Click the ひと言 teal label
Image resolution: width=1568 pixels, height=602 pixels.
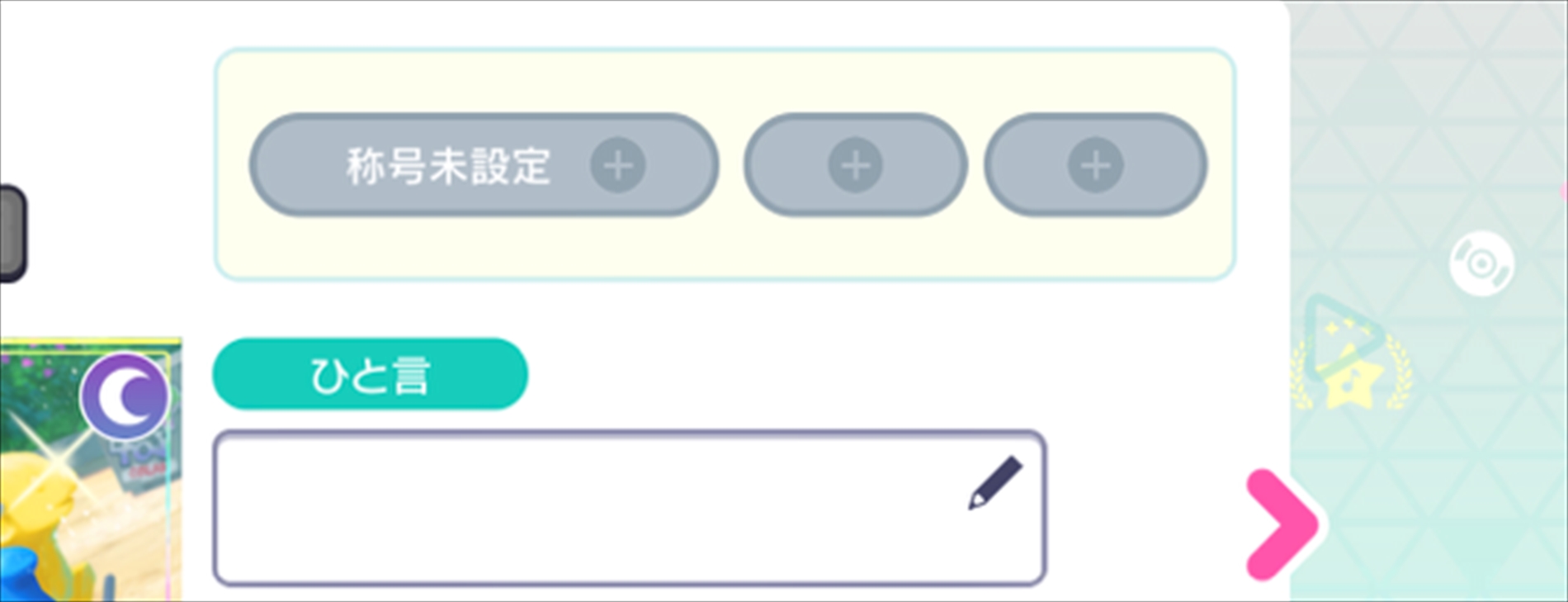click(x=370, y=373)
